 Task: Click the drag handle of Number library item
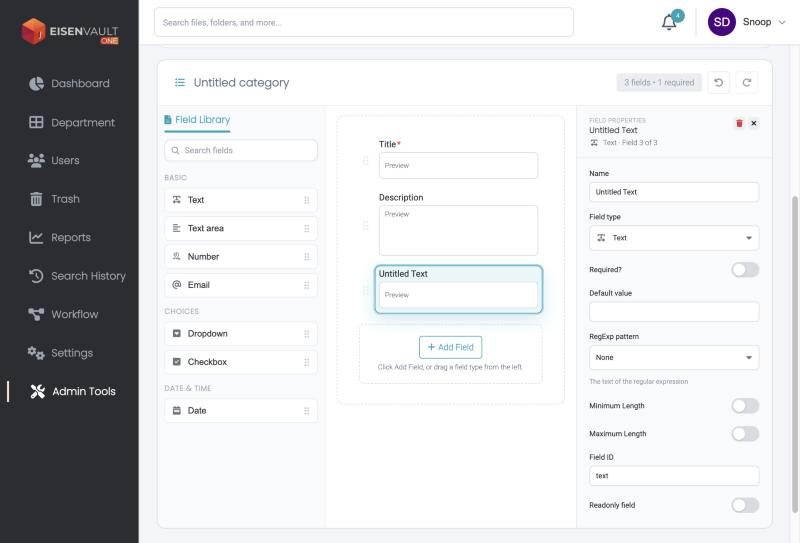307,257
